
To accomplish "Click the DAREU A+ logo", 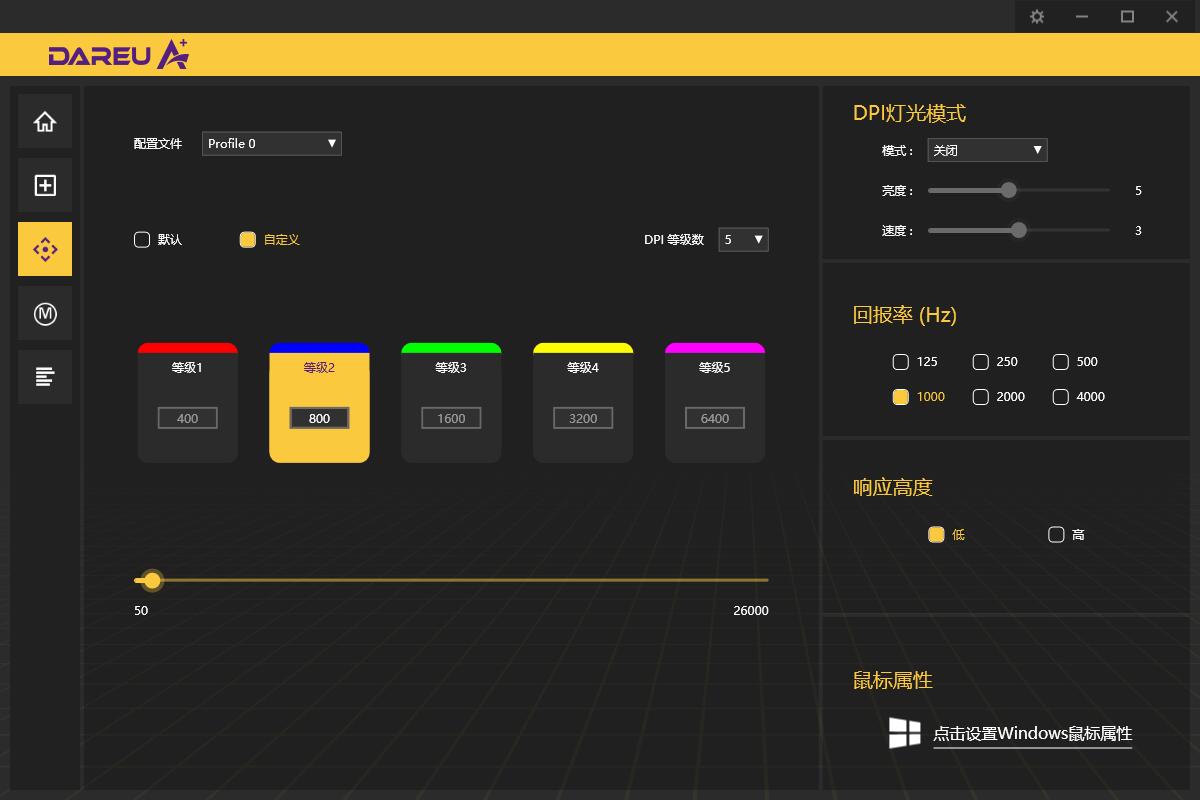I will [118, 55].
